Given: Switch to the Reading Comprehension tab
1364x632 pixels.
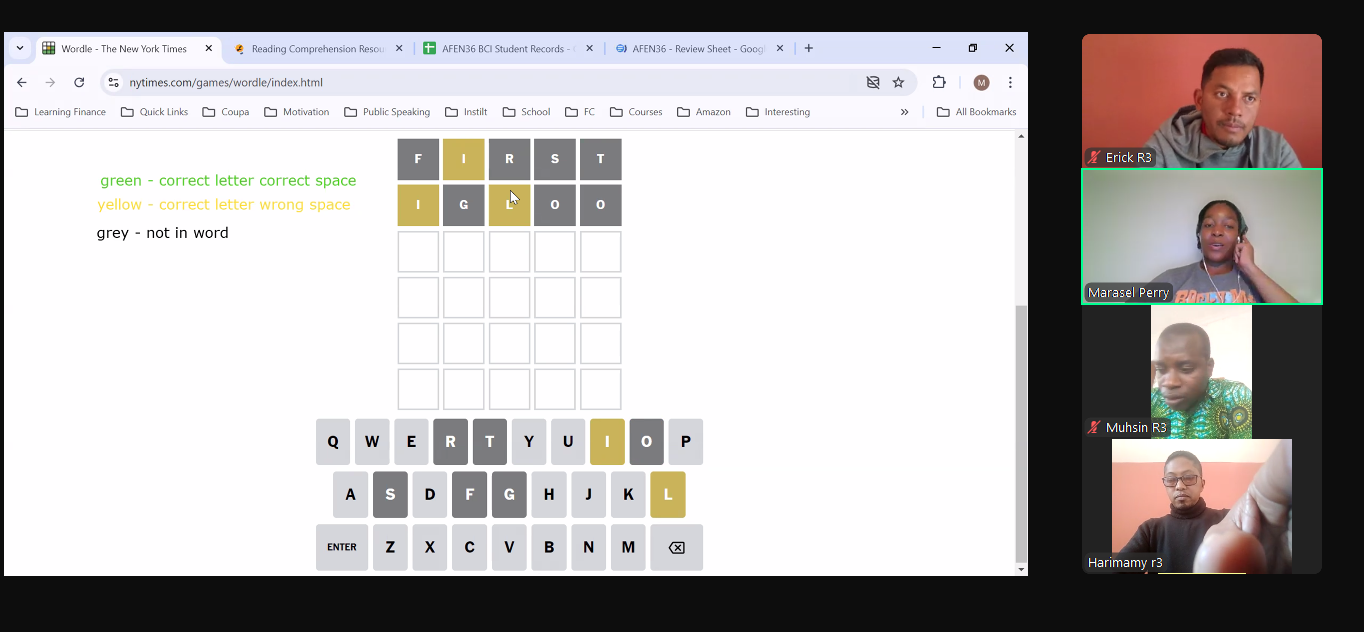Looking at the screenshot, I should click(x=316, y=48).
